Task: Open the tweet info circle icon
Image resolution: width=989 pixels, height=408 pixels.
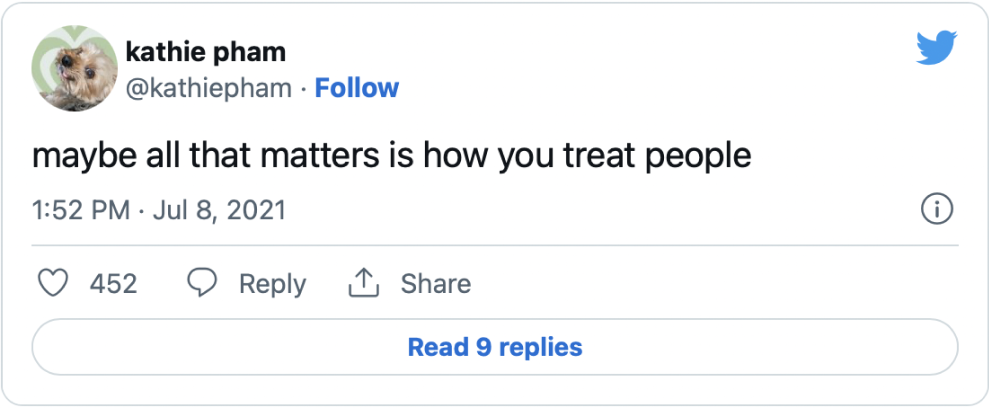Action: point(936,211)
